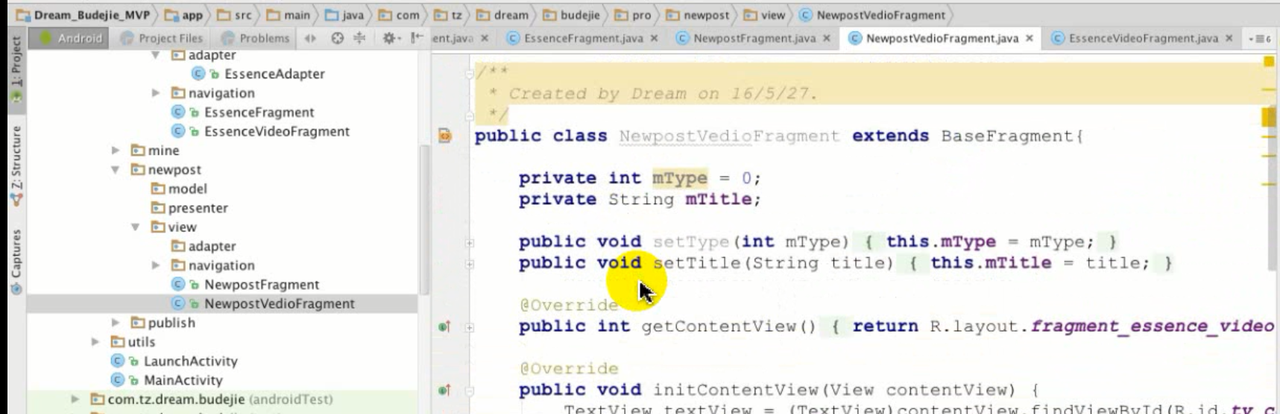
Task: Click the BaseFragment class name in code
Action: (x=1007, y=136)
